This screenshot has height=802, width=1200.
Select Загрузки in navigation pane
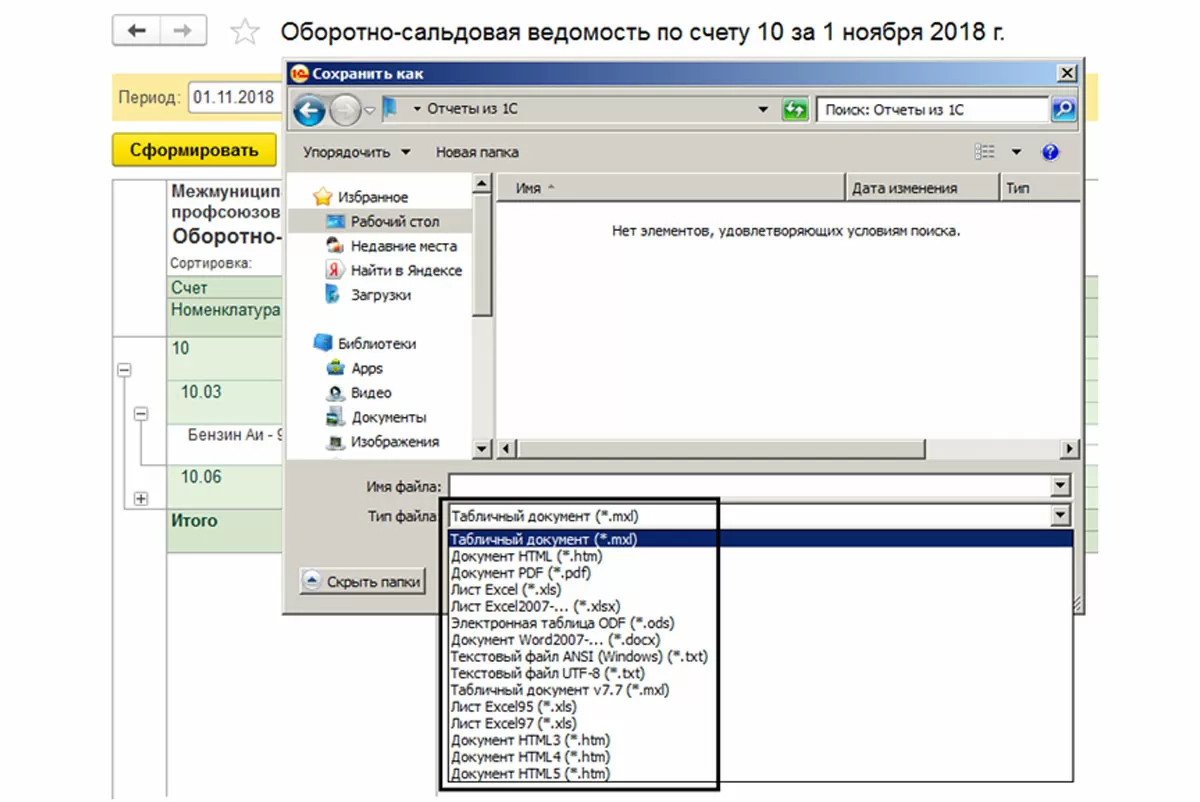368,295
